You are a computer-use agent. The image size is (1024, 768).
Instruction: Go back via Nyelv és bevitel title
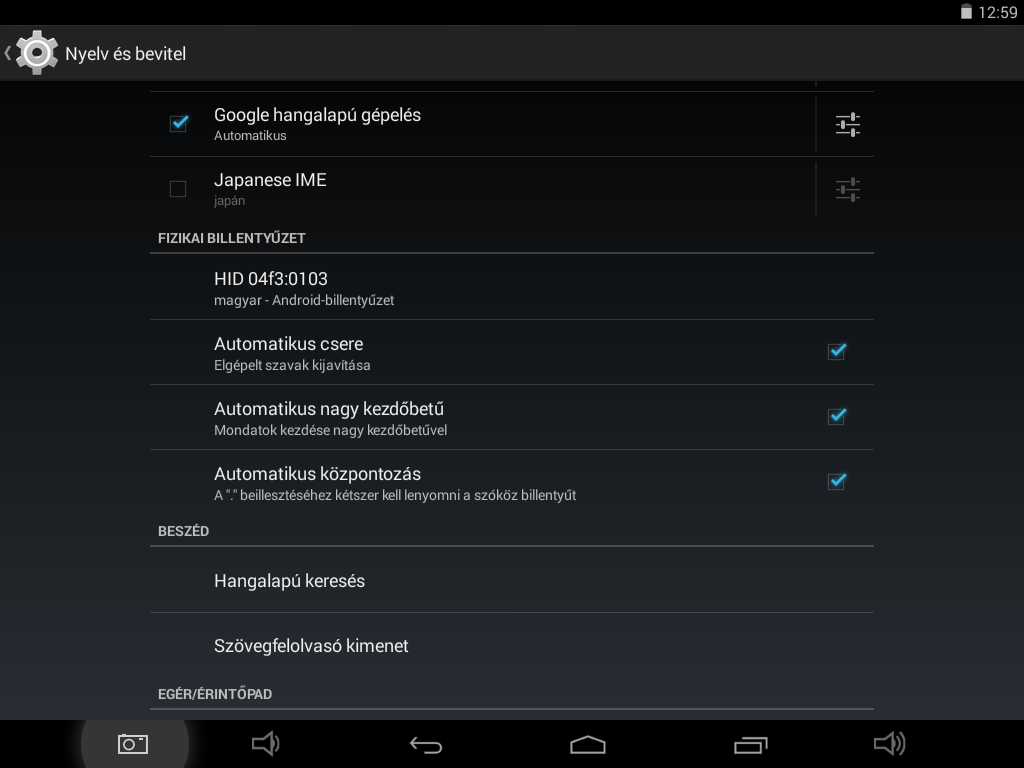(125, 54)
